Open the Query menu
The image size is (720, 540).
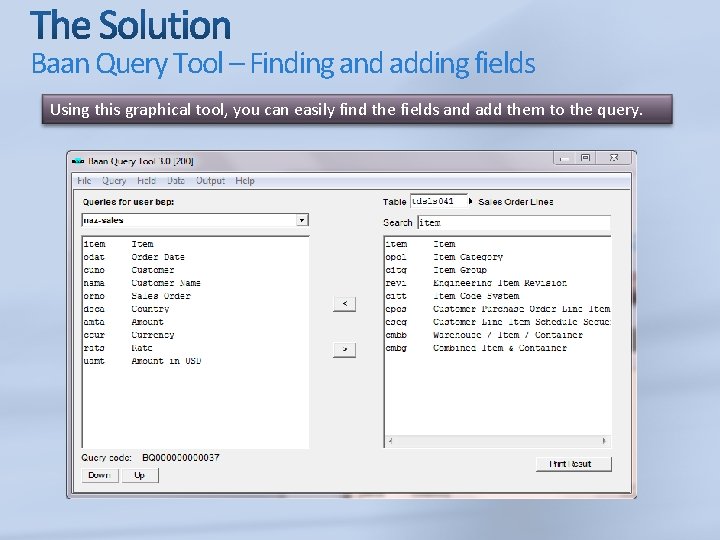coord(114,180)
